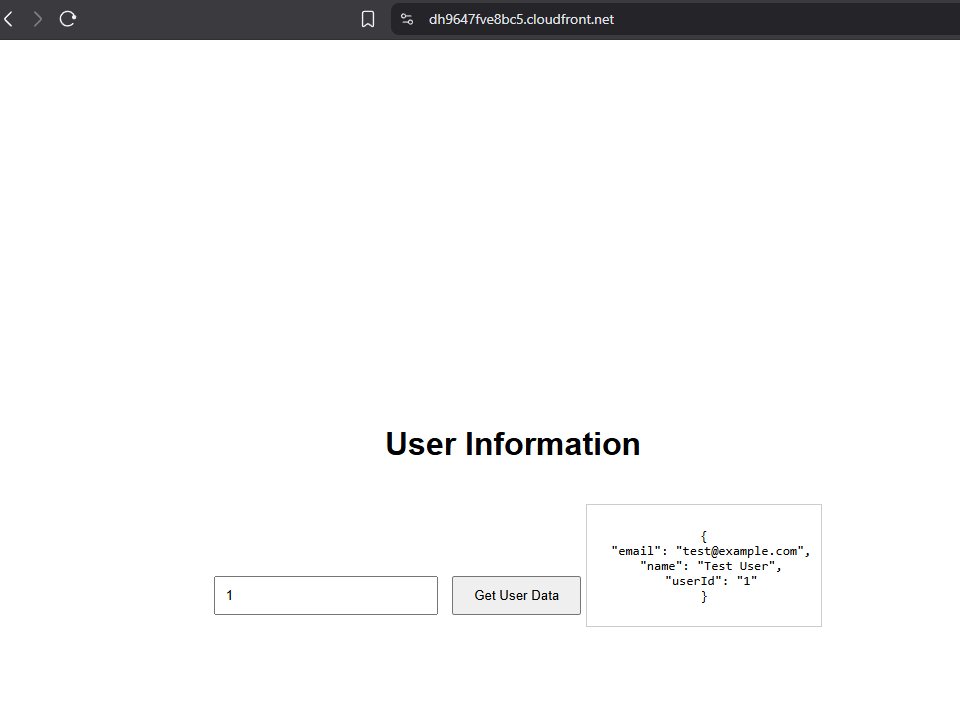Click the cloudfront.net URL in address bar
The width and height of the screenshot is (960, 723).
(521, 19)
